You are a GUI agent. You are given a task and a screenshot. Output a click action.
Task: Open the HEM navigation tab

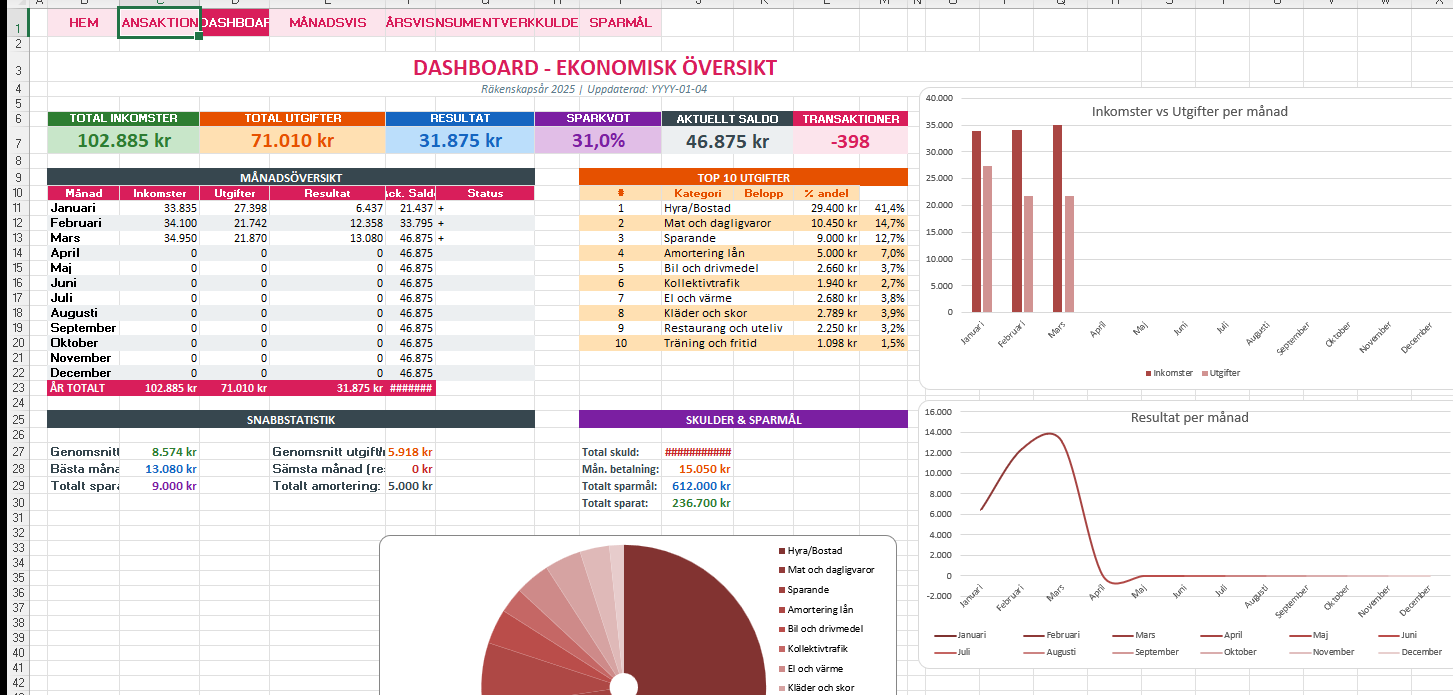tap(83, 22)
